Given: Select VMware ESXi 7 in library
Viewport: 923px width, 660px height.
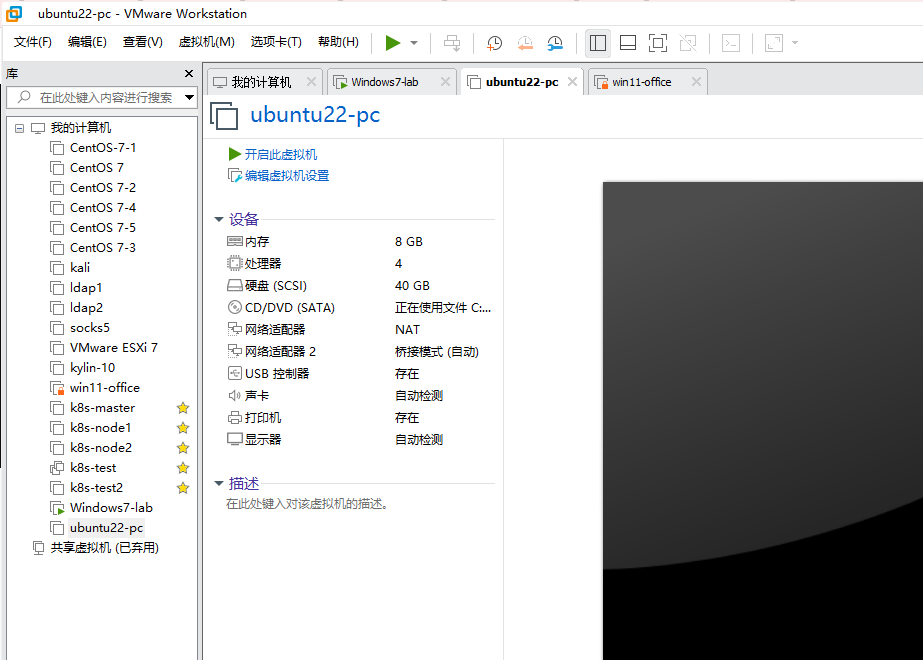Looking at the screenshot, I should pyautogui.click(x=114, y=347).
